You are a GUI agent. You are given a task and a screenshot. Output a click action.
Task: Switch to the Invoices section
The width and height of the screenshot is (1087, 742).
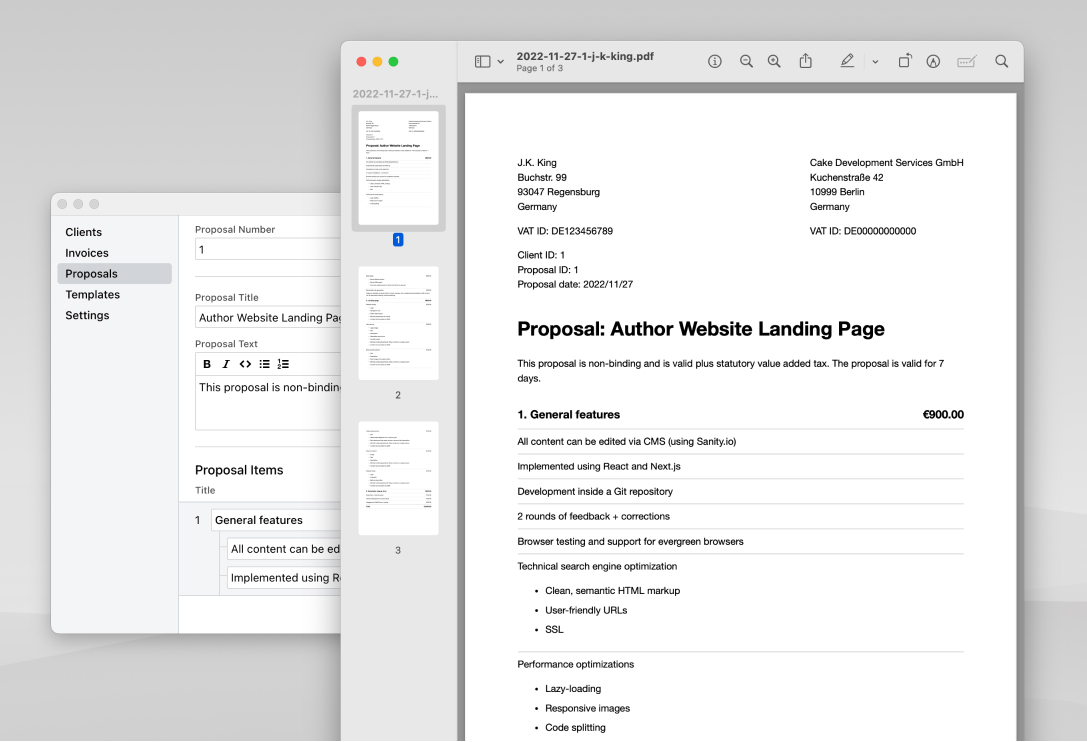(87, 253)
